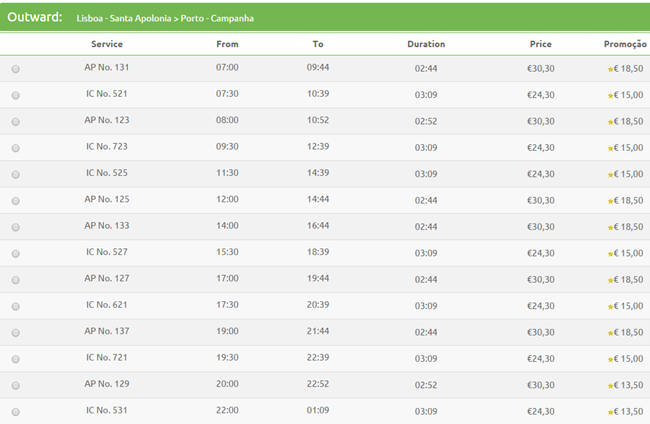This screenshot has height=424, width=650.
Task: Click the To column header
Action: coord(318,44)
